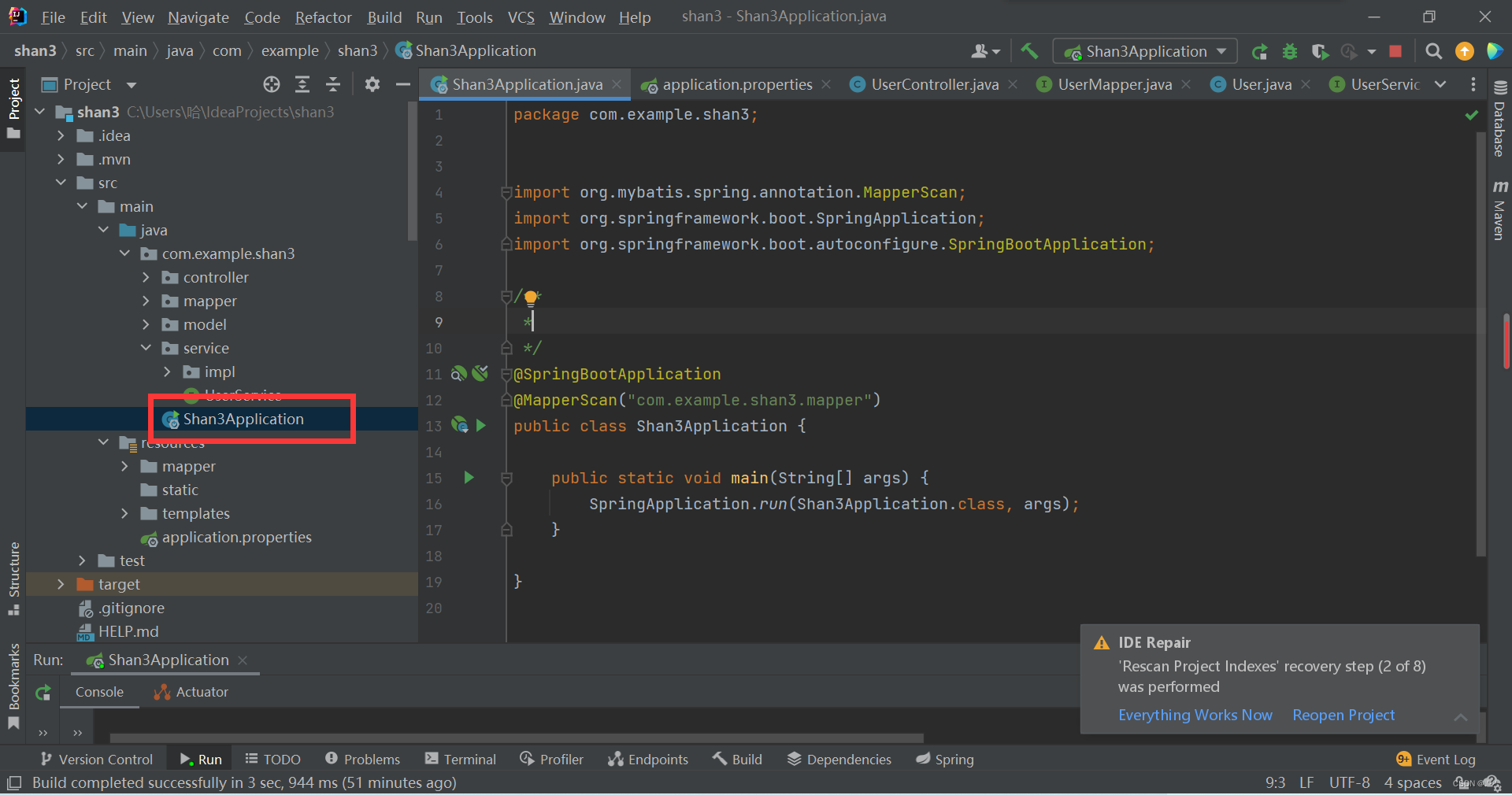
Task: Hide the Project tool window
Action: 403,84
